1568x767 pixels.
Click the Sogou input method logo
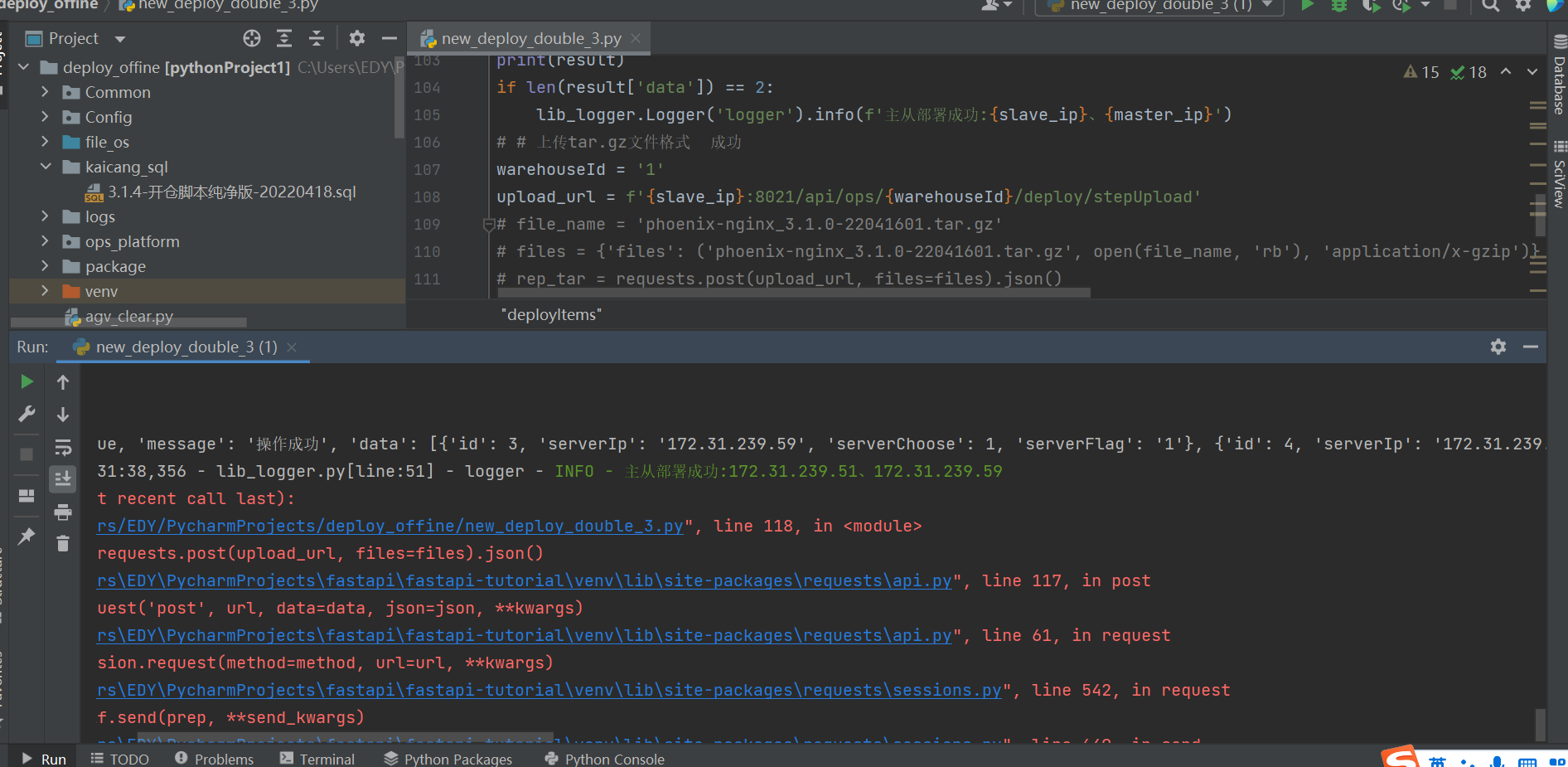[1401, 756]
